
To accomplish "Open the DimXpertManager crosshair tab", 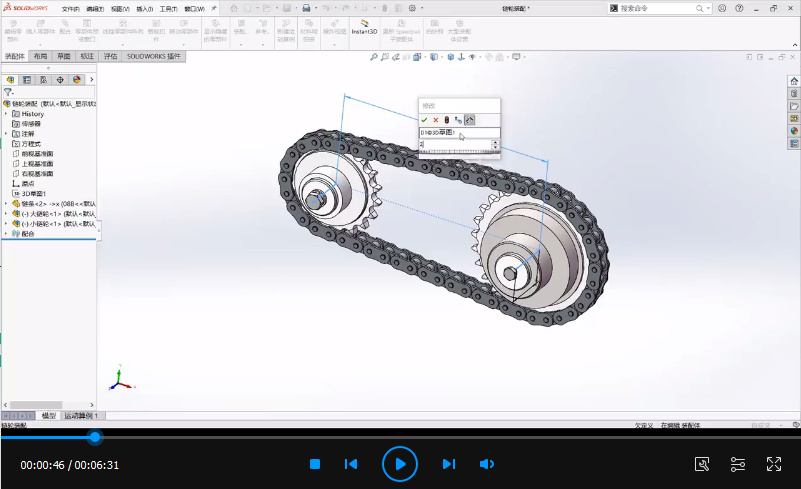I will click(60, 80).
